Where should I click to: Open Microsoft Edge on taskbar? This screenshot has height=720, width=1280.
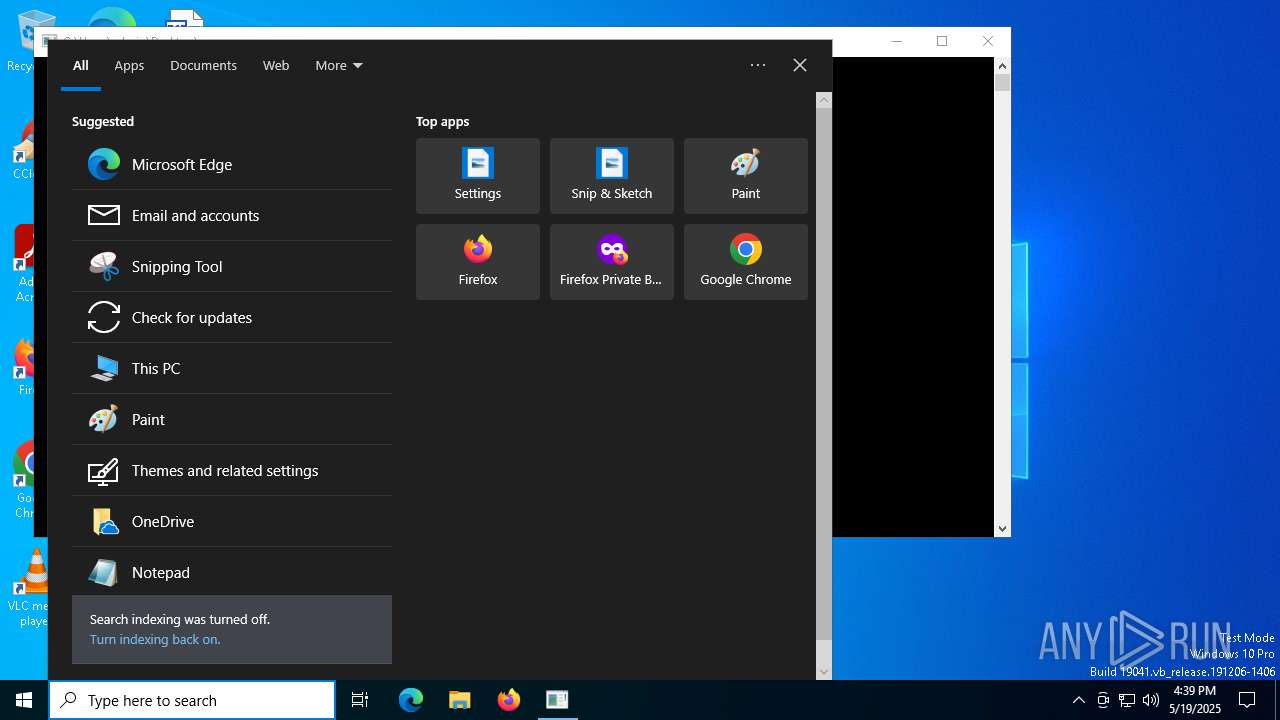click(x=411, y=700)
